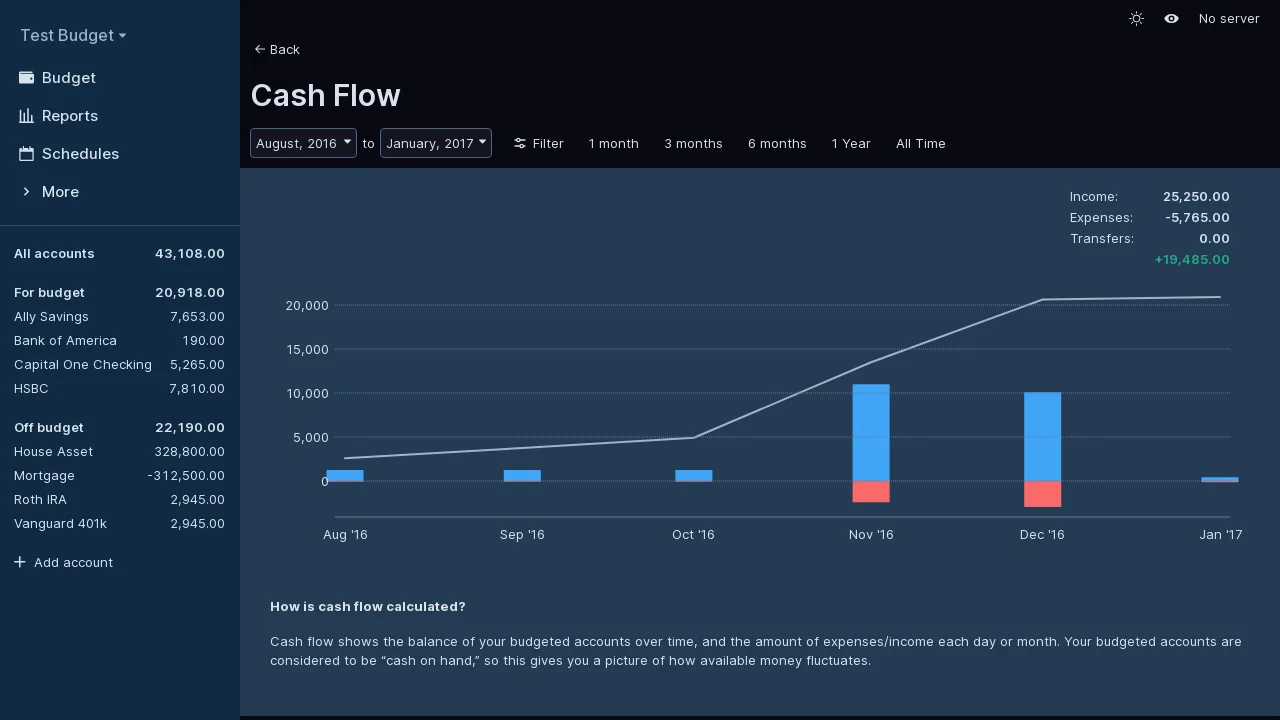Select the 3 months range

693,144
